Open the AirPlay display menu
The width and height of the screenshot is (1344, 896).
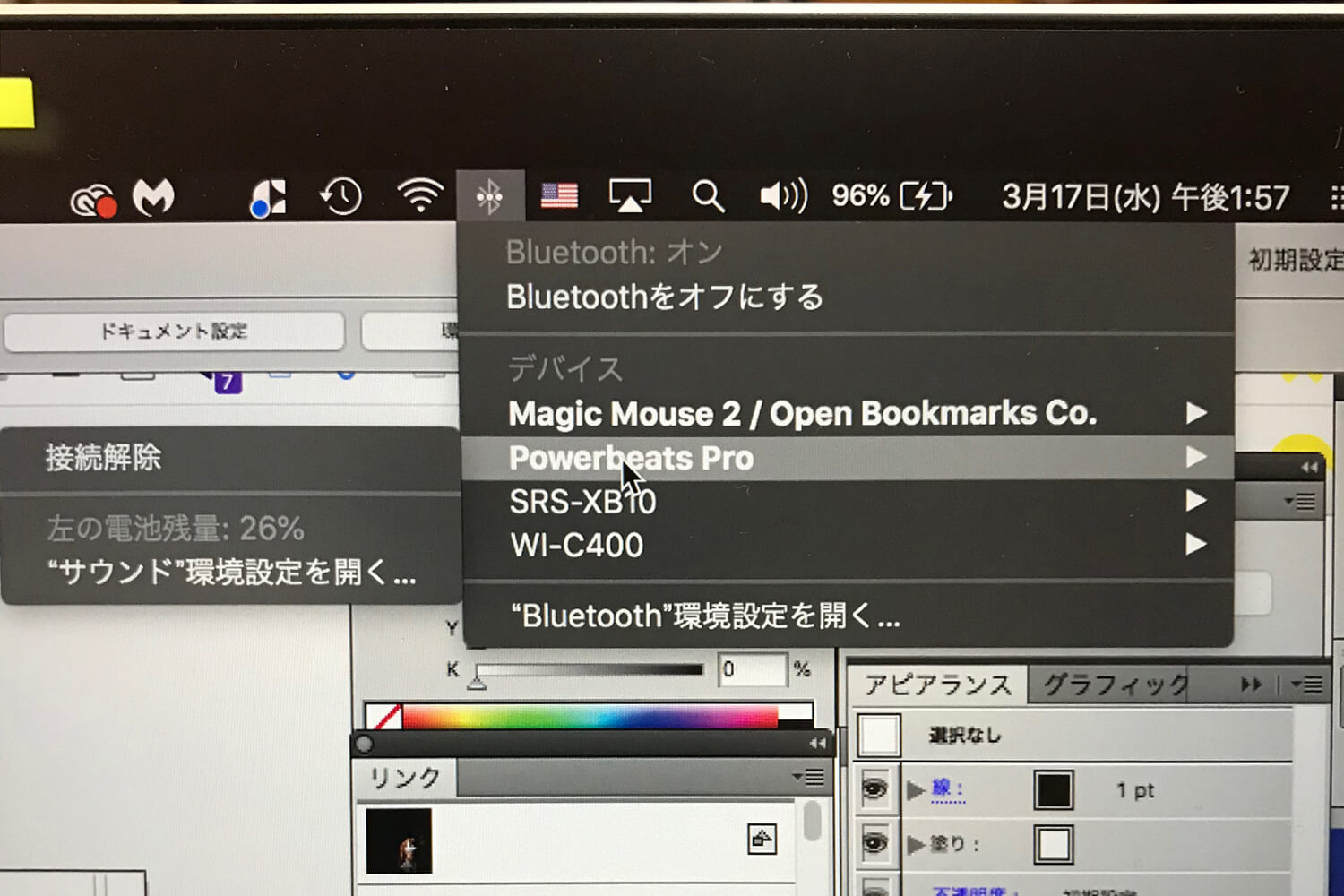pos(630,195)
